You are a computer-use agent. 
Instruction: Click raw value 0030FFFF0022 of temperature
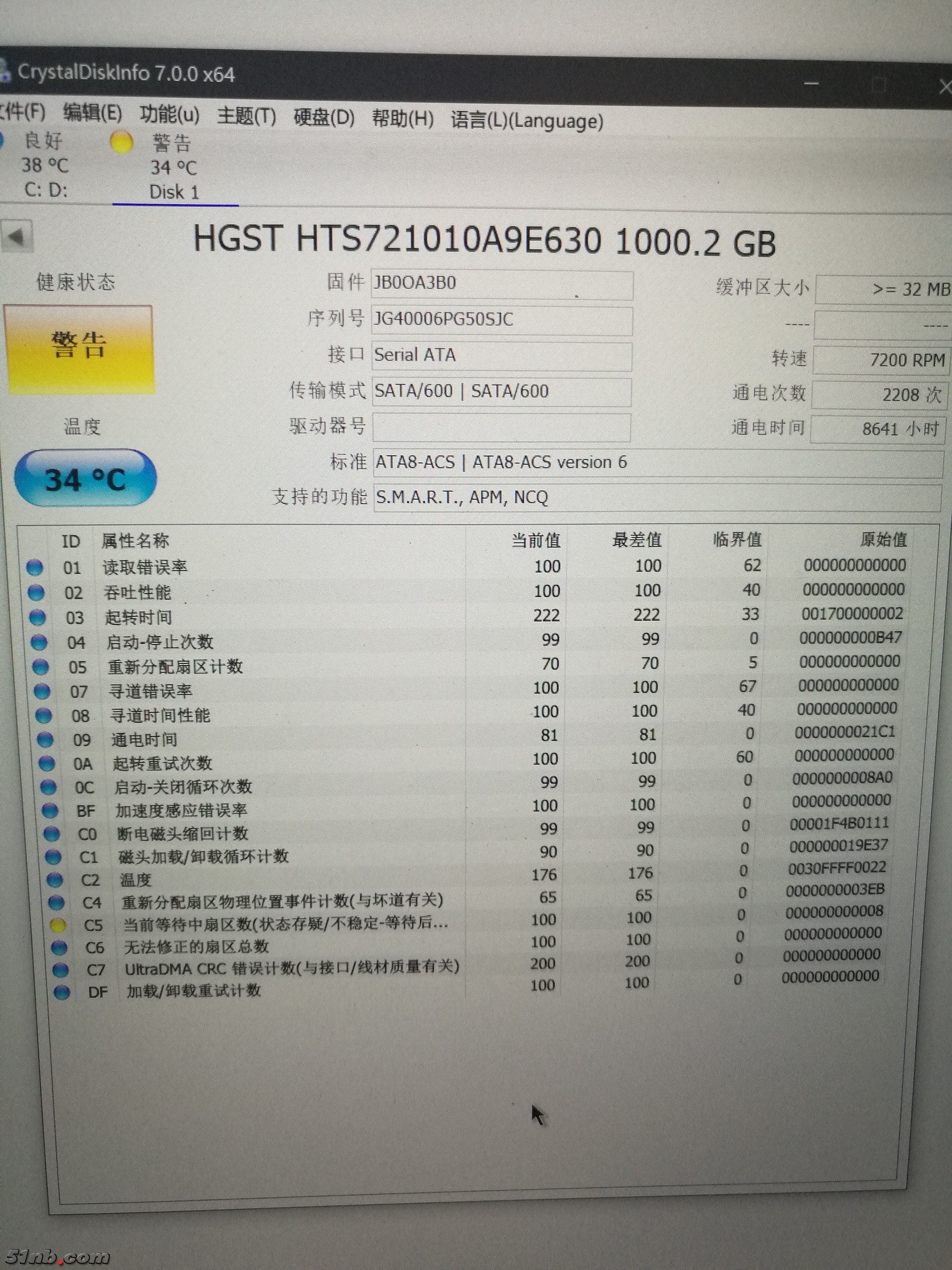pos(837,868)
